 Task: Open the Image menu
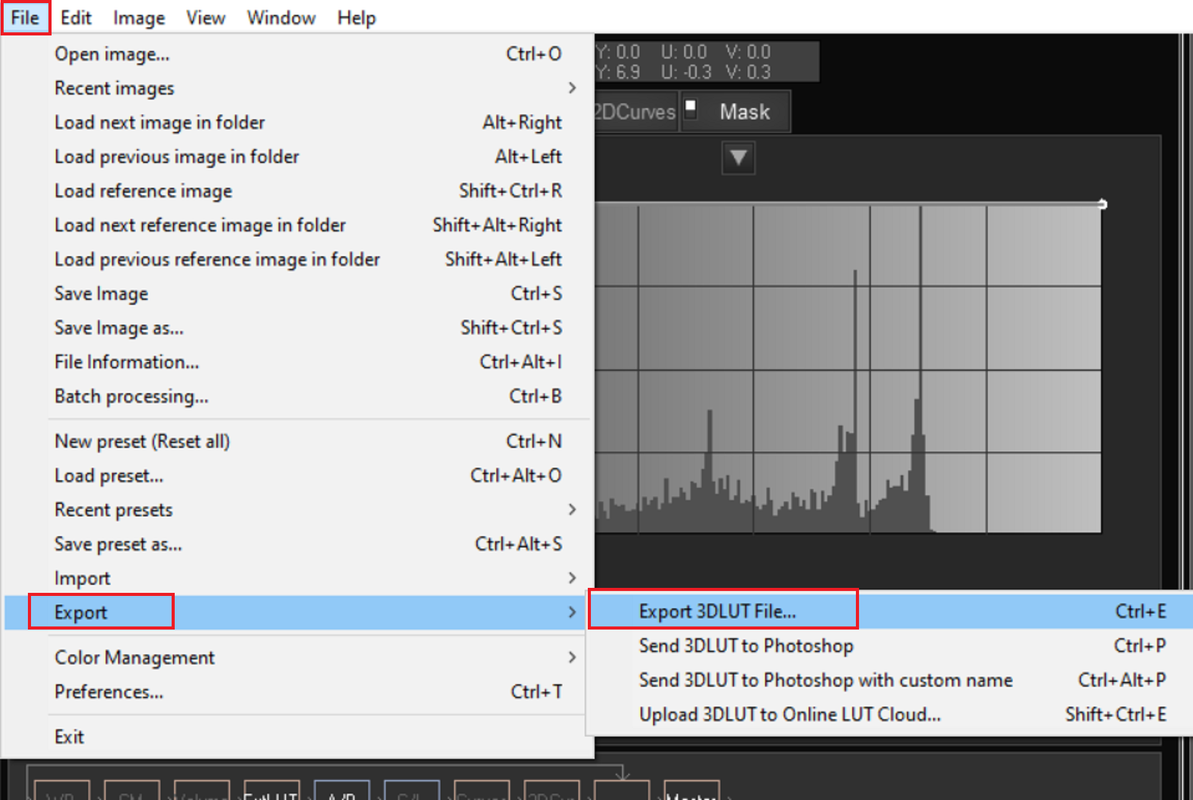point(139,18)
